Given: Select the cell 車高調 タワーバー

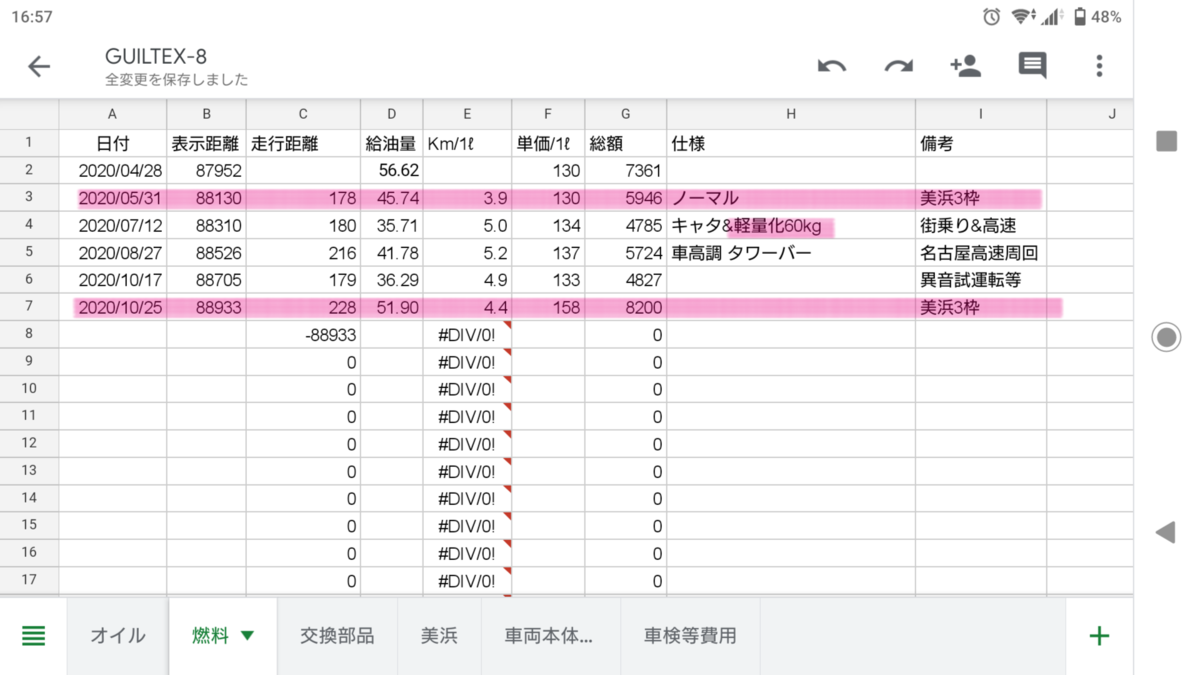Looking at the screenshot, I should point(791,253).
